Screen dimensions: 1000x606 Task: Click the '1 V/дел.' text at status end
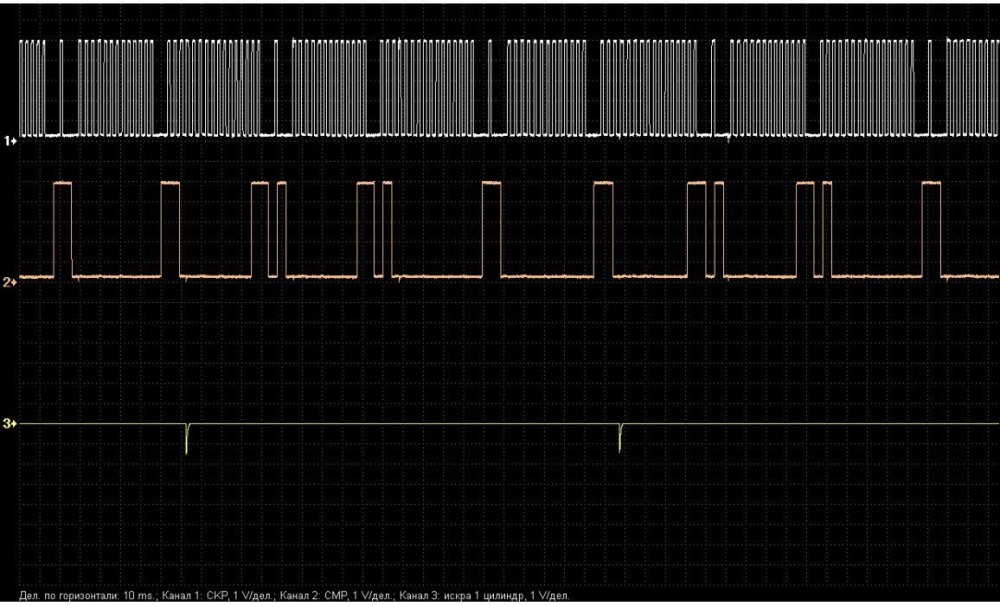pos(547,596)
